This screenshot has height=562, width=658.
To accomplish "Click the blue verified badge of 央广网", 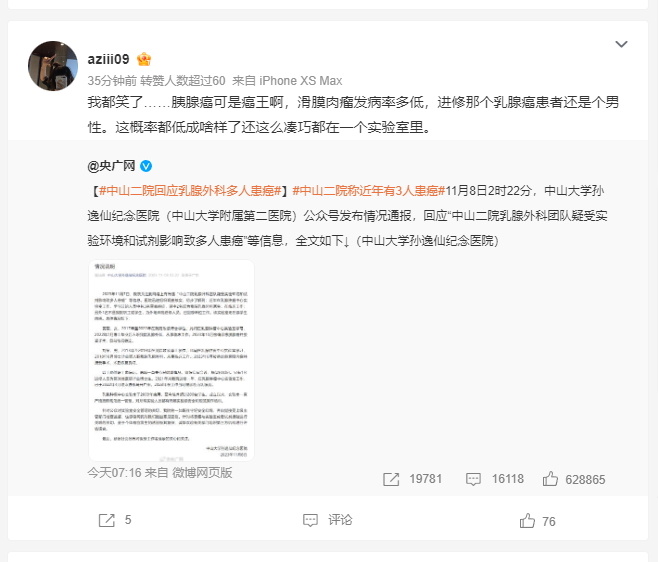I will (146, 166).
